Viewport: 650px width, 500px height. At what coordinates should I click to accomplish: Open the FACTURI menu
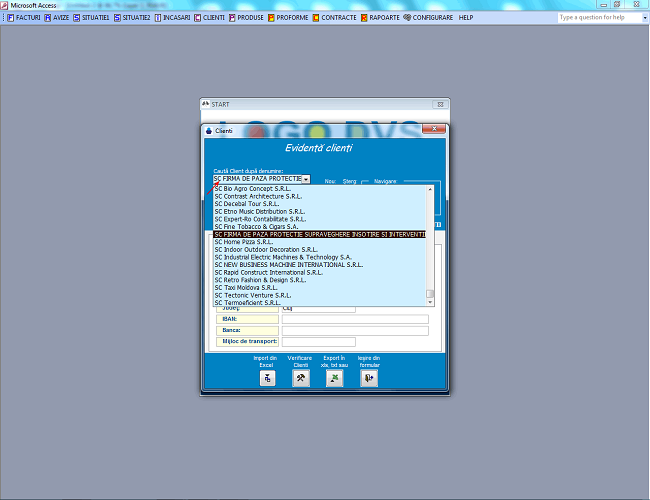click(24, 17)
